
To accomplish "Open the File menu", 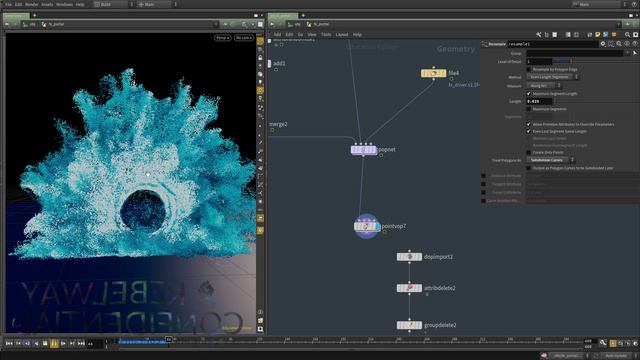I will 8,4.
